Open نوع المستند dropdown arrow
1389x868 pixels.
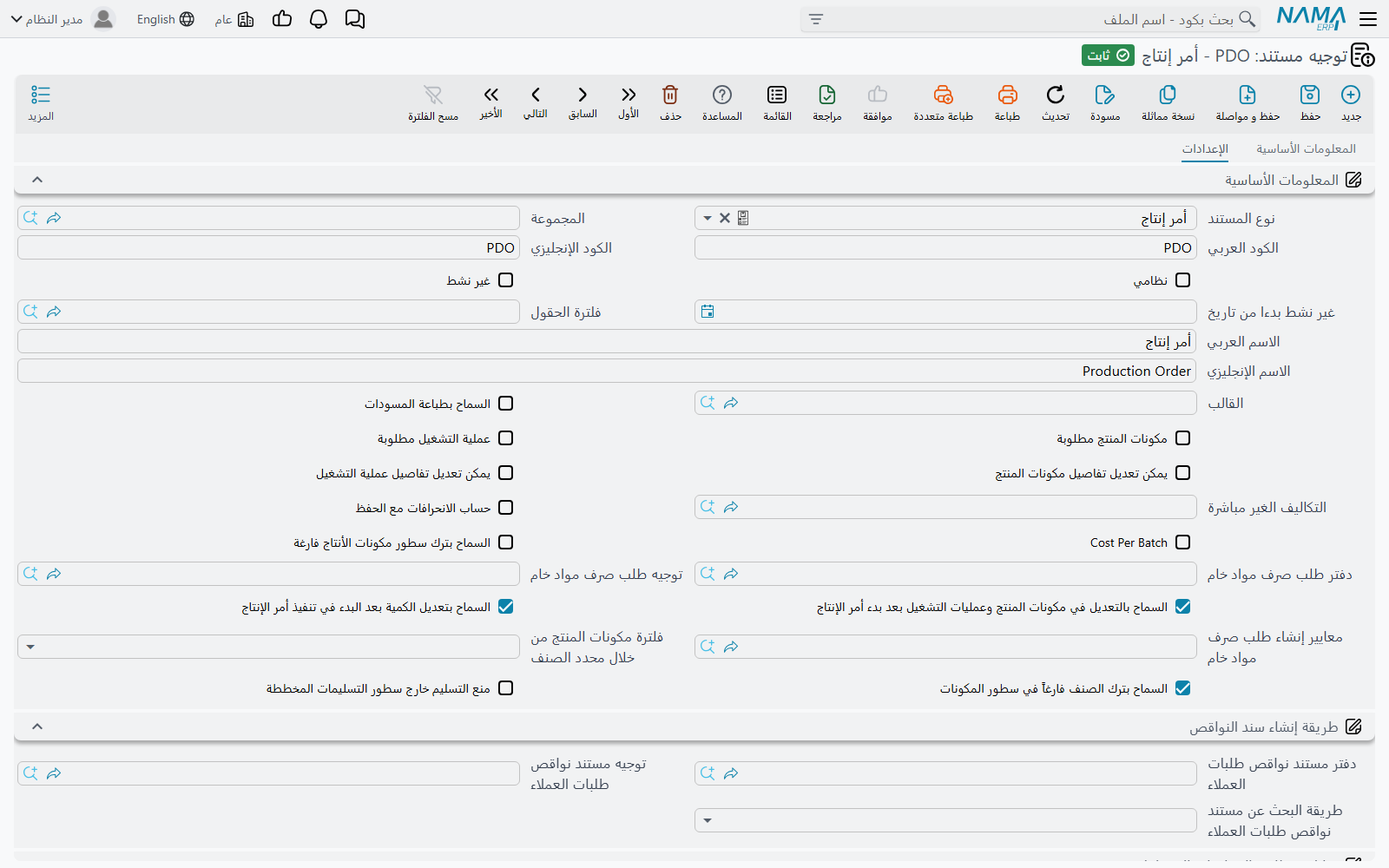pos(708,219)
